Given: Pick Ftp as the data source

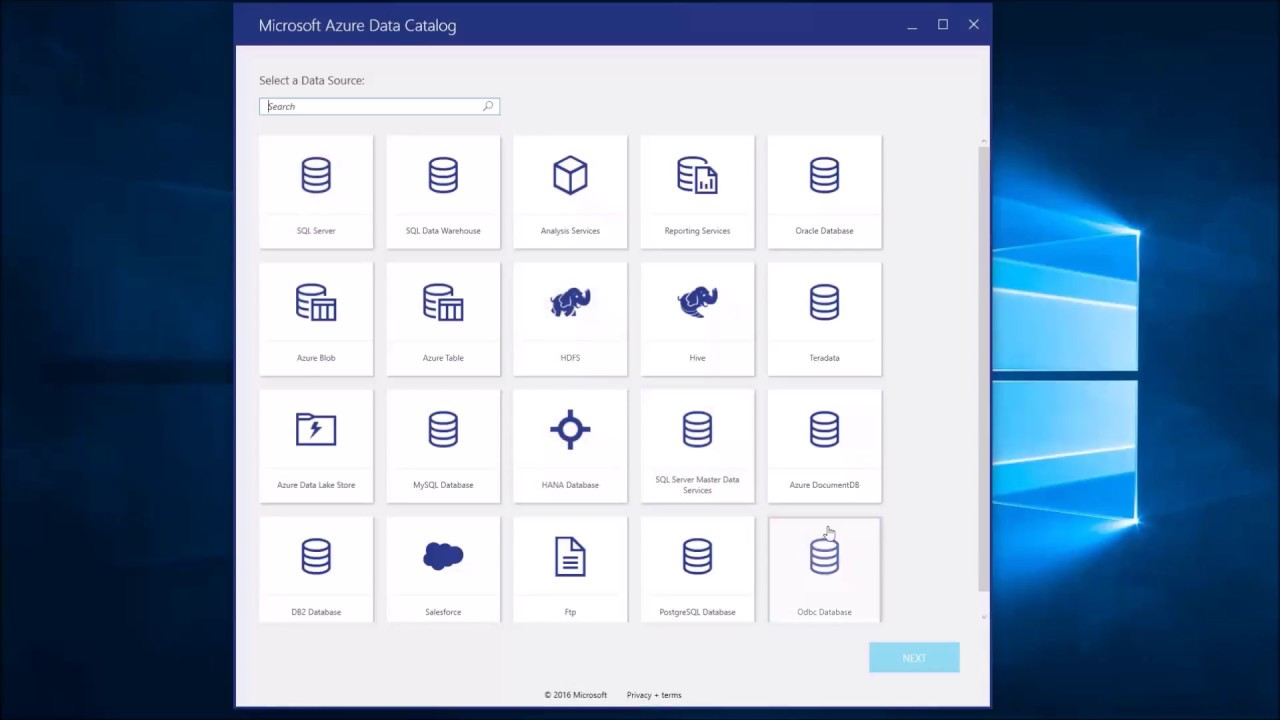Looking at the screenshot, I should click(x=570, y=570).
